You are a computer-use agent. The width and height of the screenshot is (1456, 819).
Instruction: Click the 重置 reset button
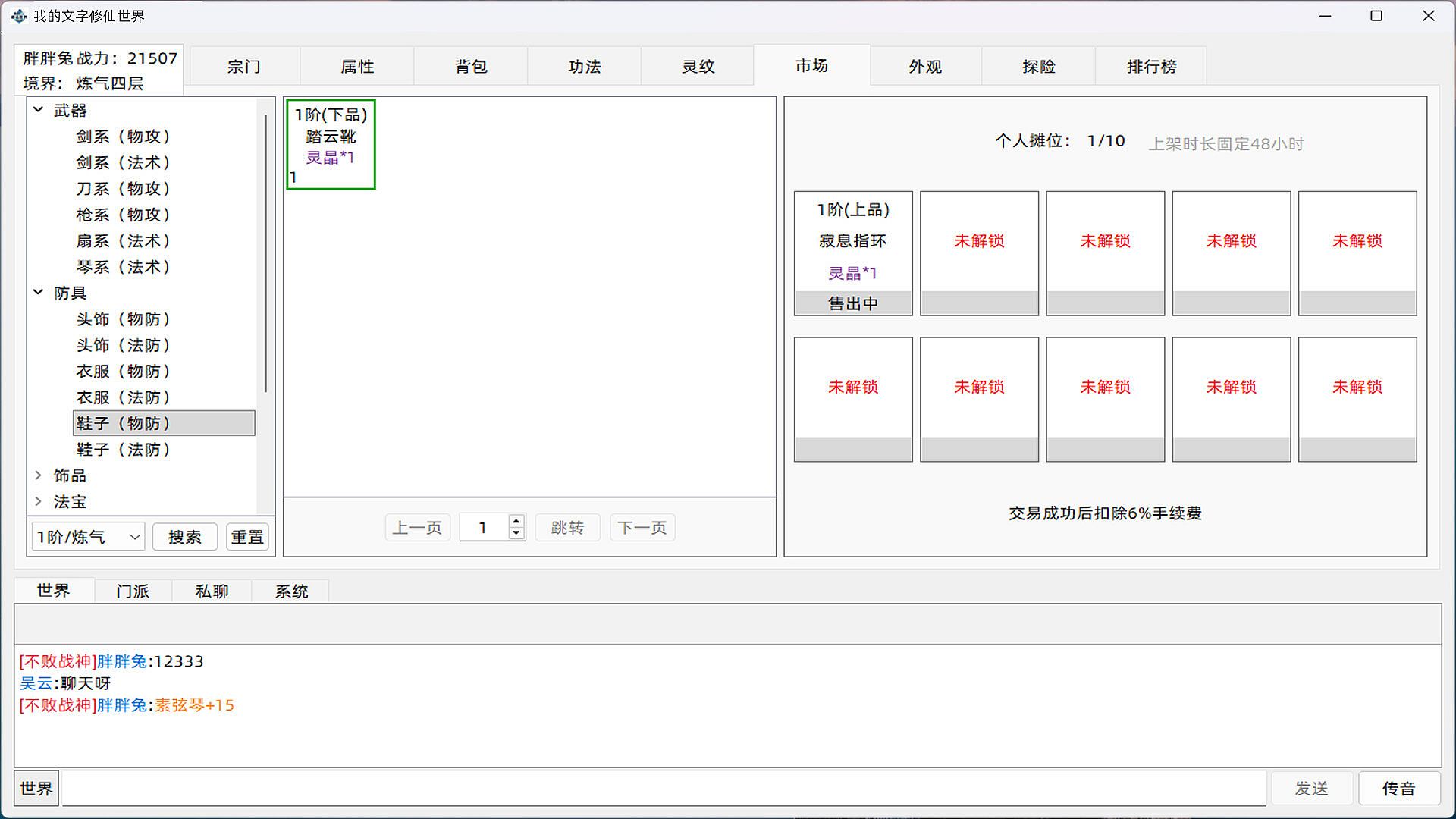pos(247,537)
